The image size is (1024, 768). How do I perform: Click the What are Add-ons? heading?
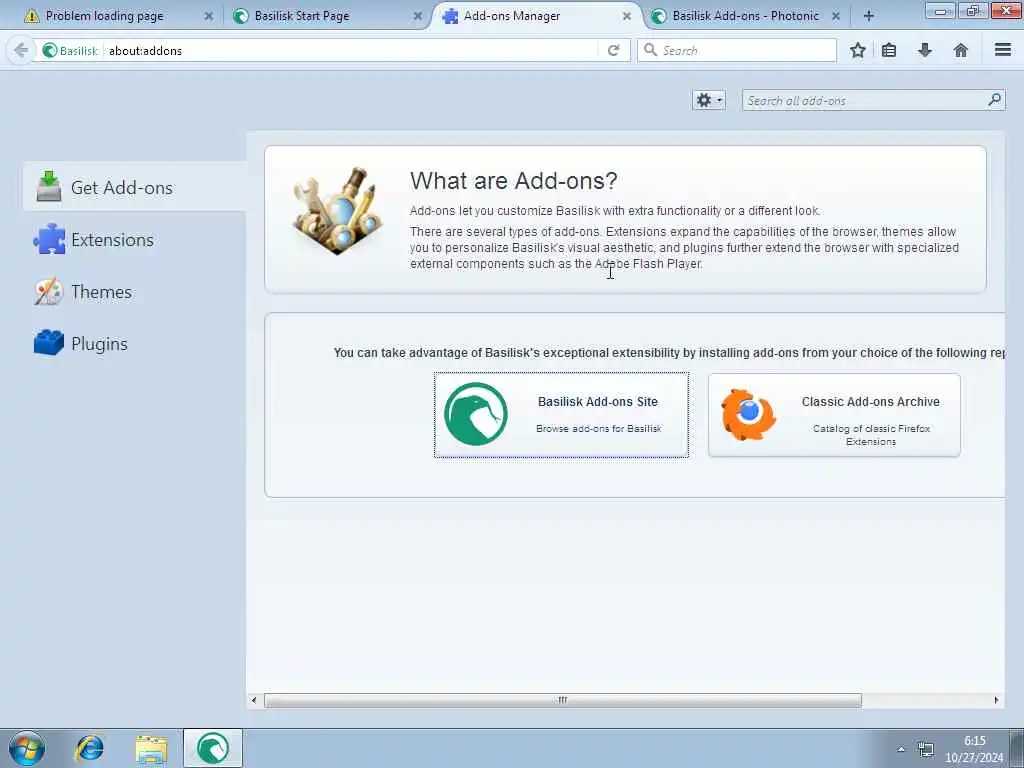tap(513, 181)
